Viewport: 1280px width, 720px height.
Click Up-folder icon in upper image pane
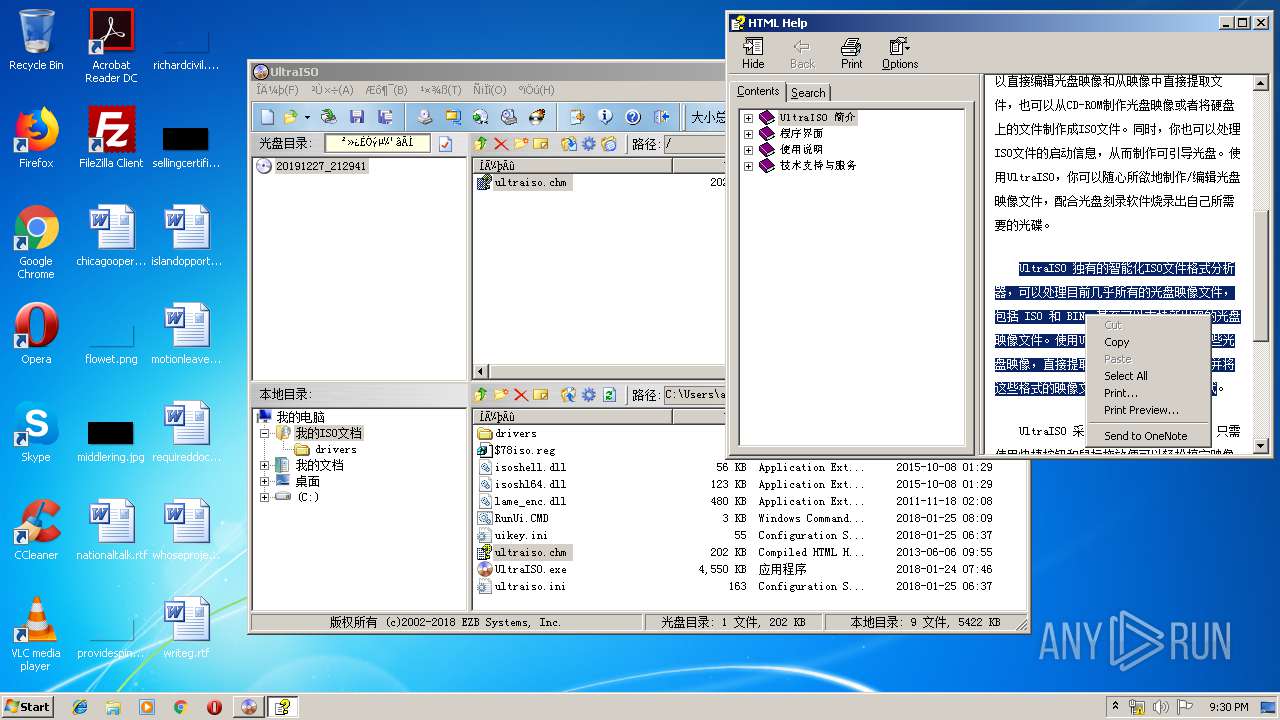tap(481, 144)
